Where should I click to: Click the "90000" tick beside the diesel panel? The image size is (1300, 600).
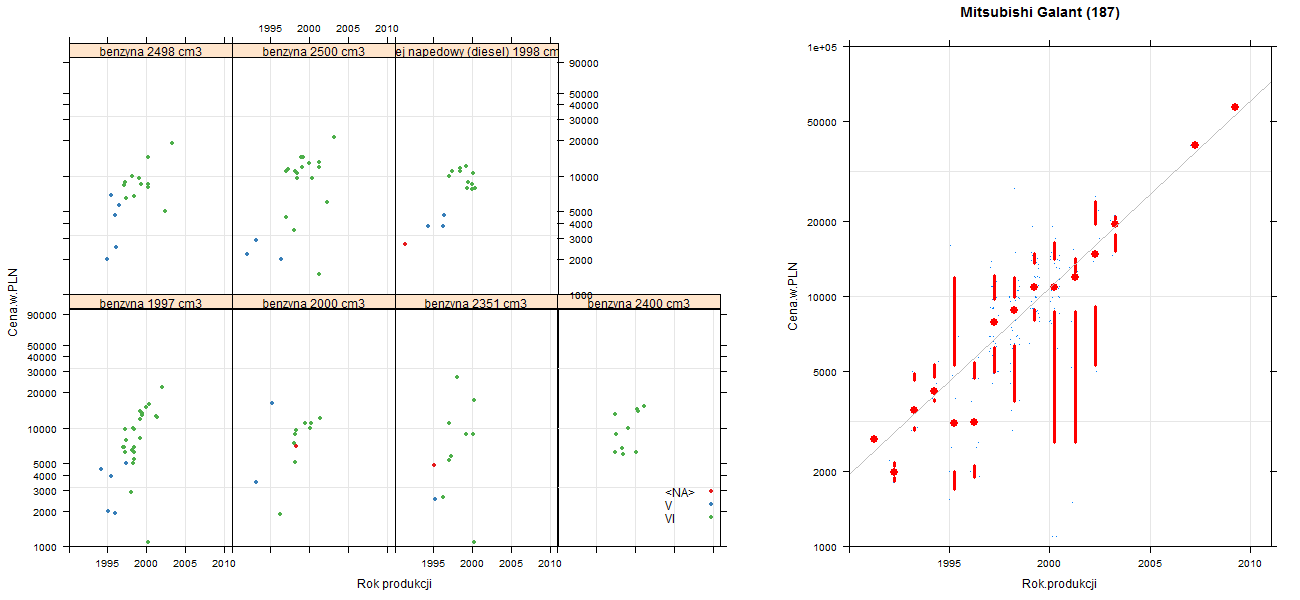click(x=583, y=63)
